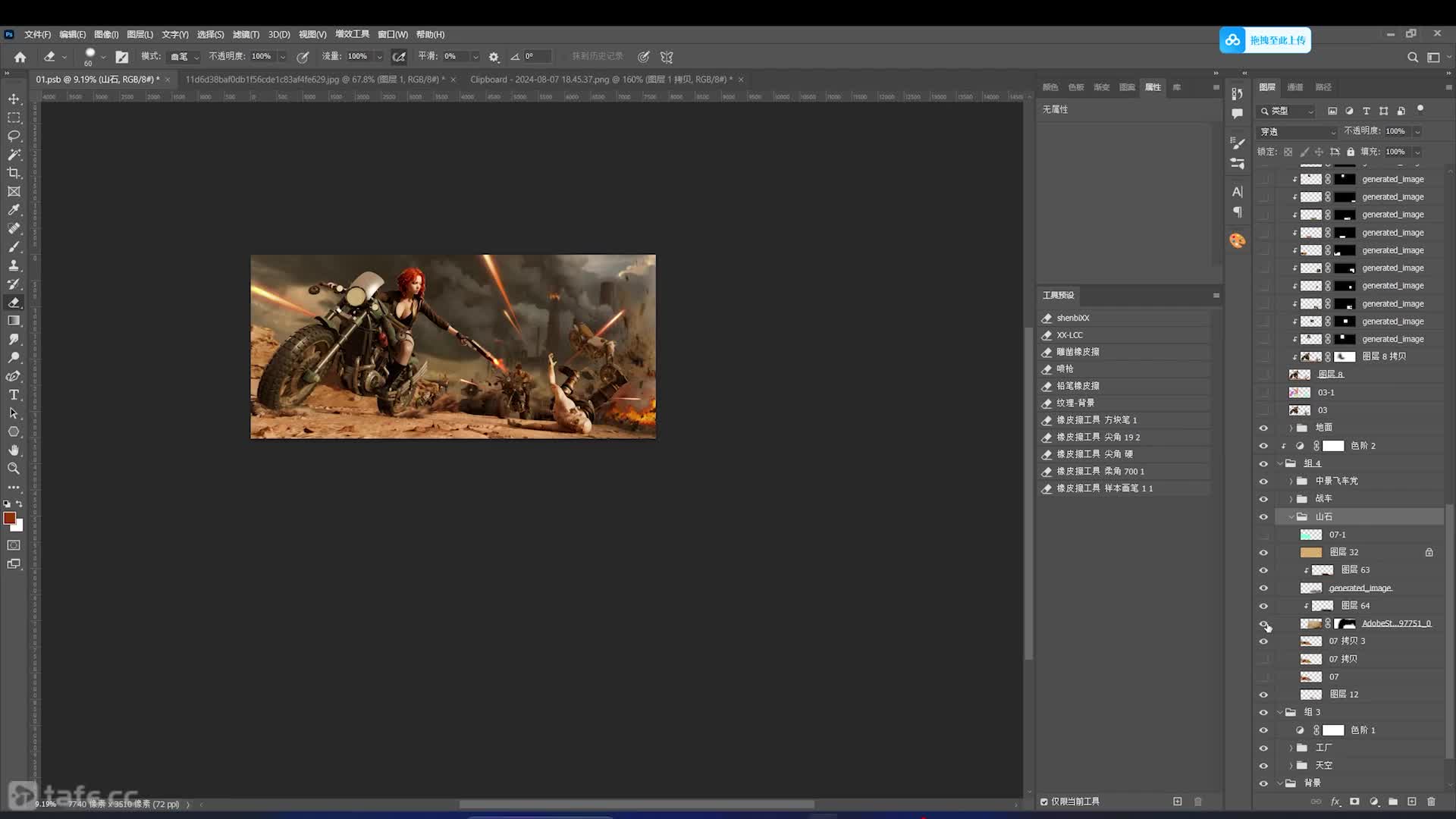Open layer filter 类型 dropdown

[1287, 111]
